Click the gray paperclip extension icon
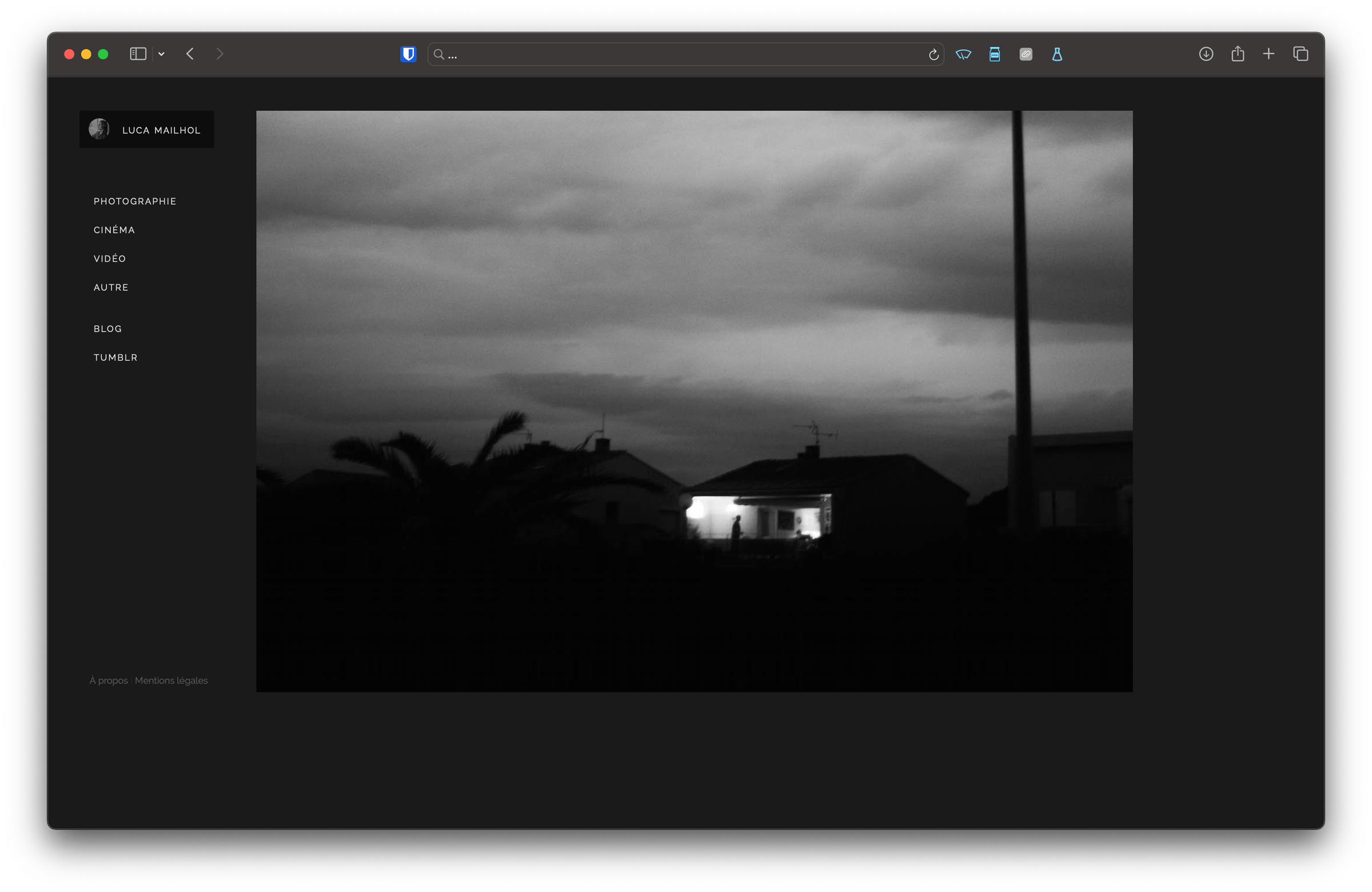The image size is (1372, 892). click(1026, 55)
